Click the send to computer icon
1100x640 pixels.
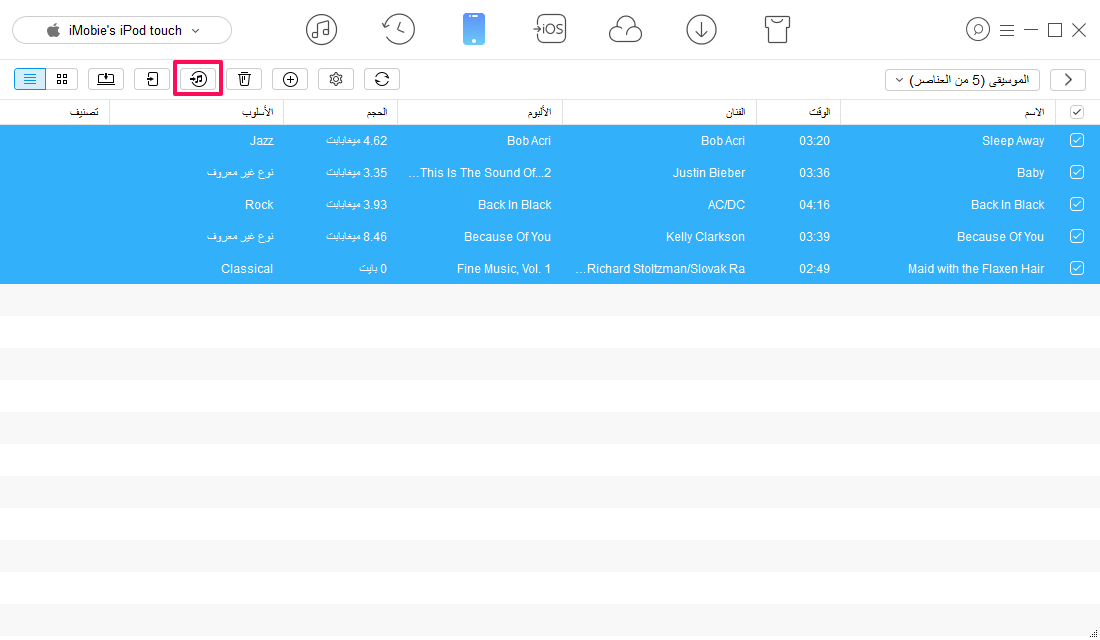(x=106, y=79)
